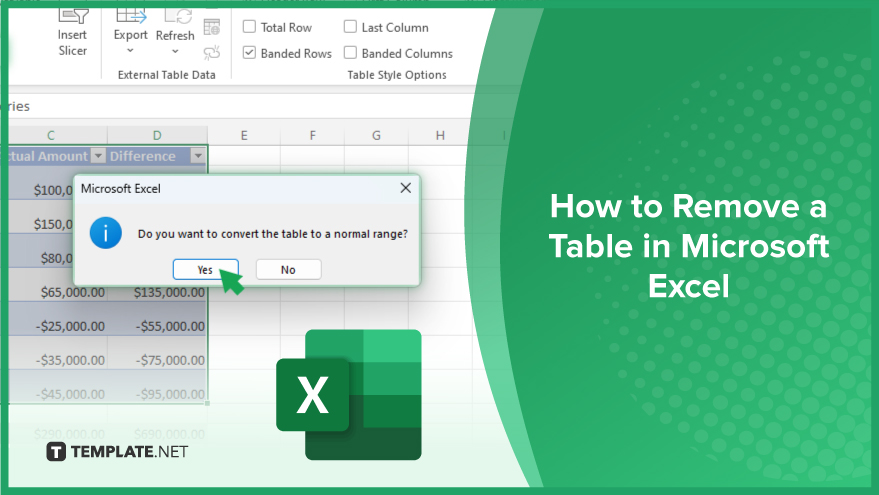879x495 pixels.
Task: Click the Export table icon
Action: pos(131,16)
